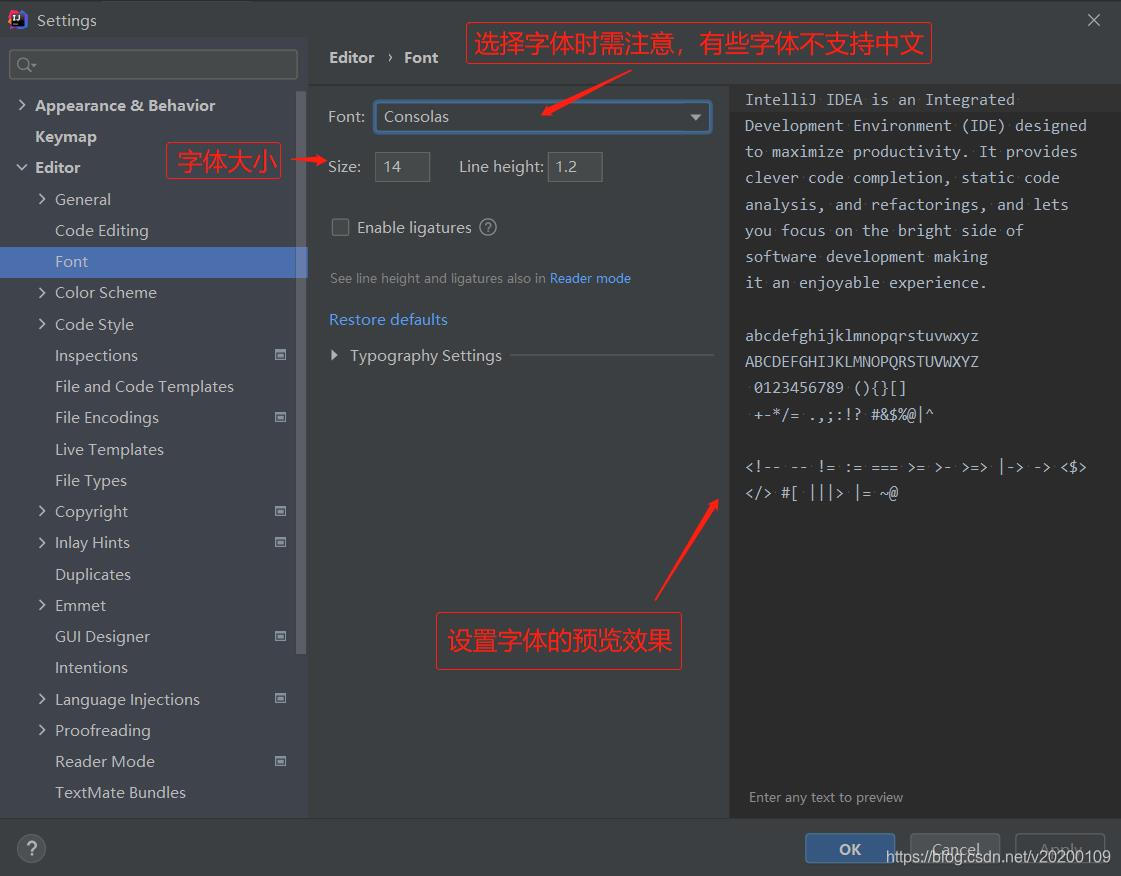This screenshot has height=876, width=1121.
Task: Click the search magnifier icon in settings search
Action: pos(25,64)
